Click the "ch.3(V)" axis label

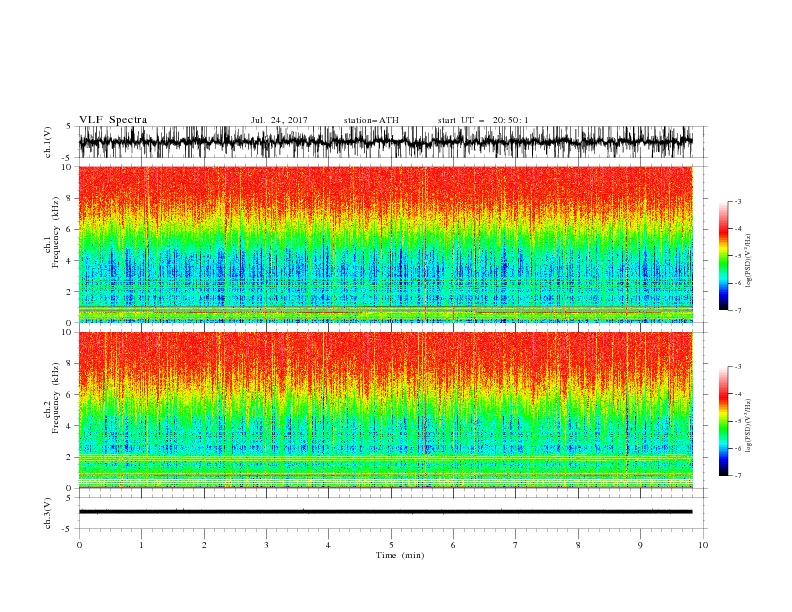coord(48,513)
